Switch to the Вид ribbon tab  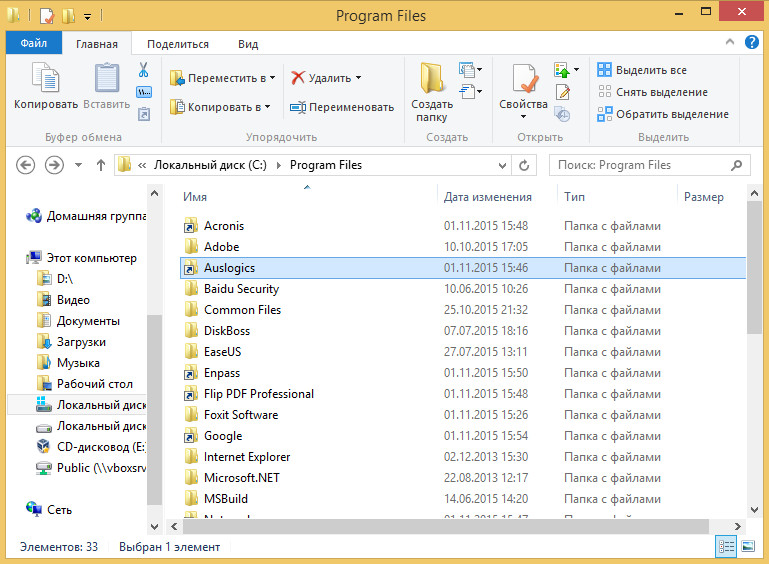pos(248,44)
